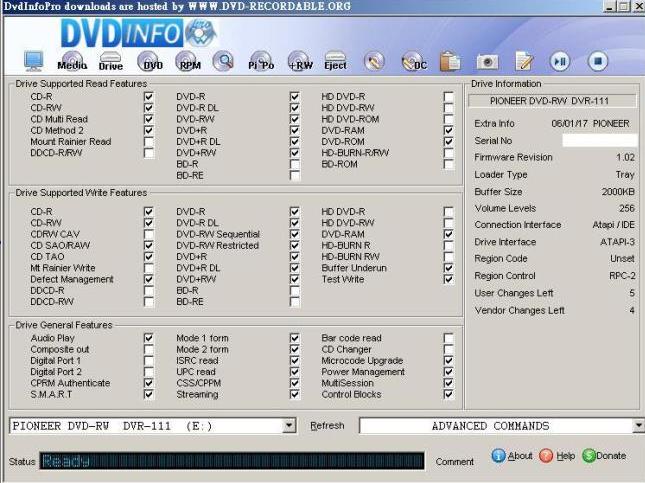Enable the Bar code read checkbox
This screenshot has height=483, width=645.
point(448,338)
